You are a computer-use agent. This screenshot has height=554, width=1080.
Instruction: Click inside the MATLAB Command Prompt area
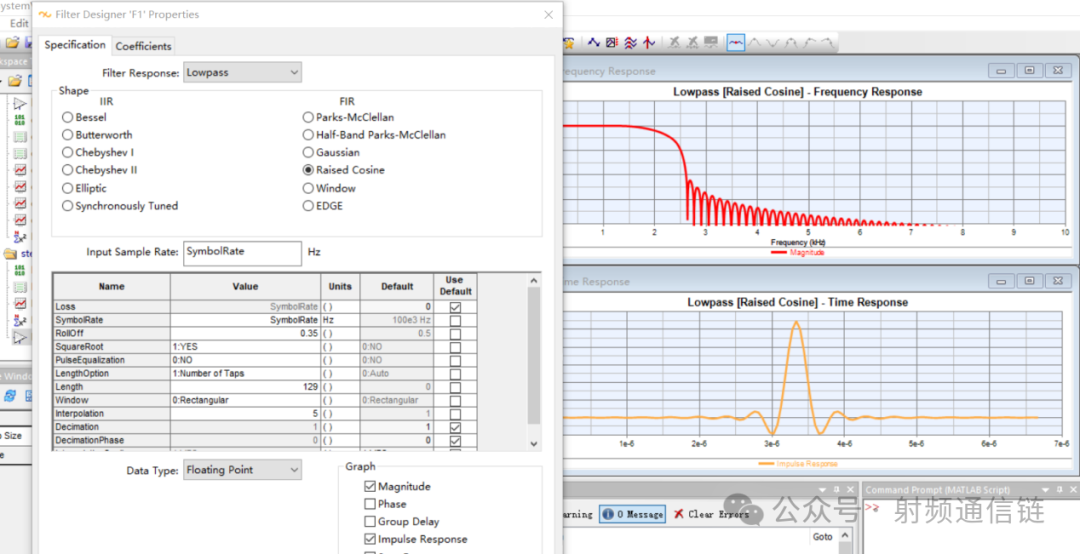coord(971,527)
